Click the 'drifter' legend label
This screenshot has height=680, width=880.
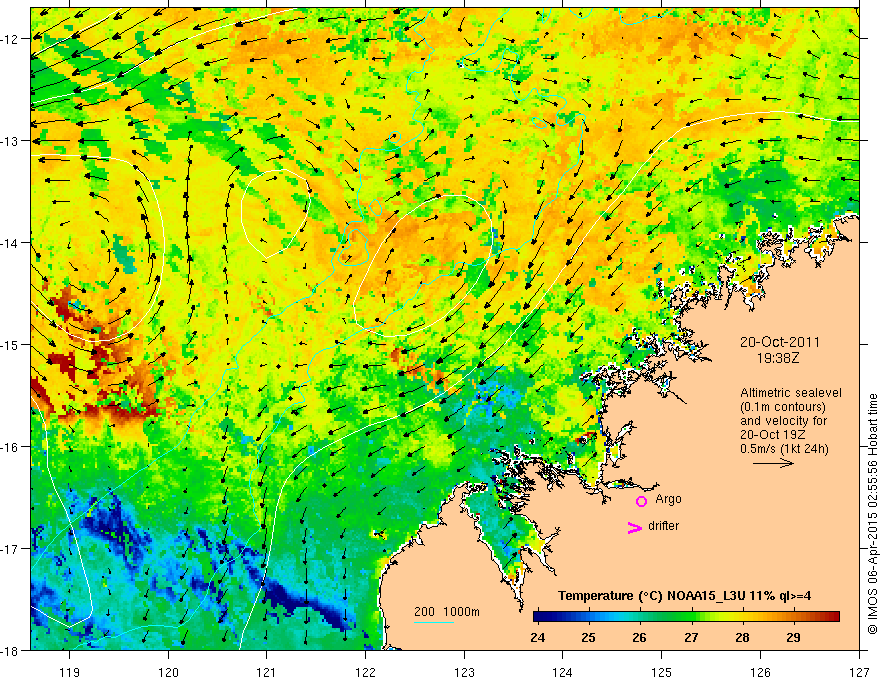663,526
